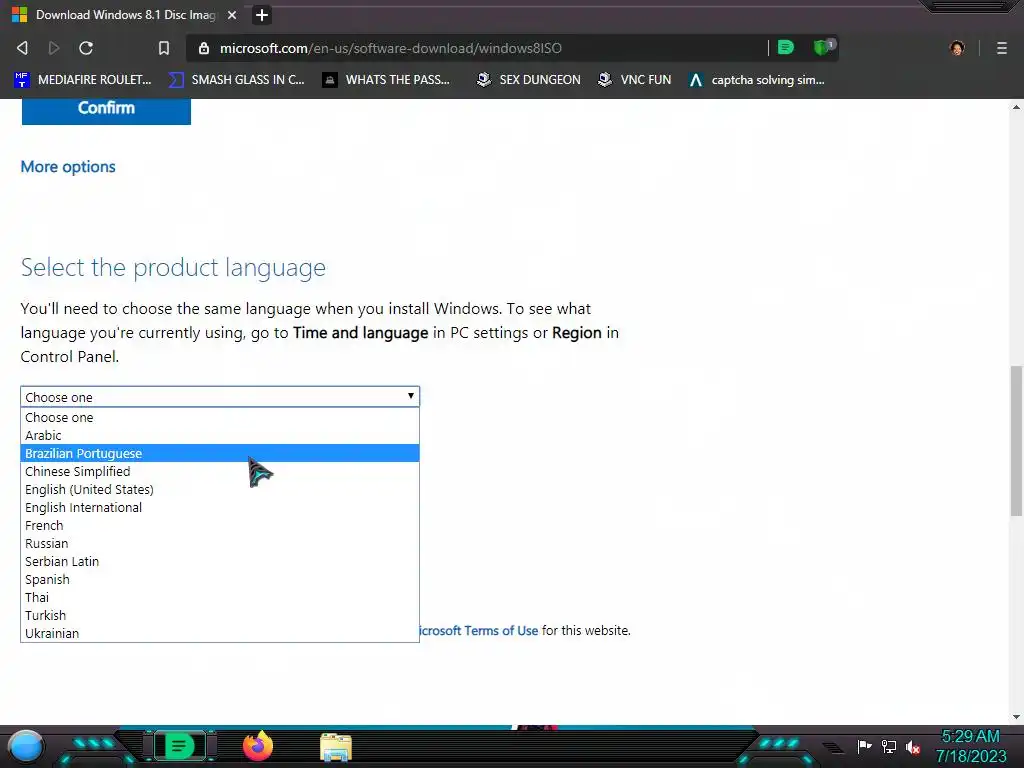Open green chat app in taskbar
Image resolution: width=1024 pixels, height=768 pixels.
point(179,746)
